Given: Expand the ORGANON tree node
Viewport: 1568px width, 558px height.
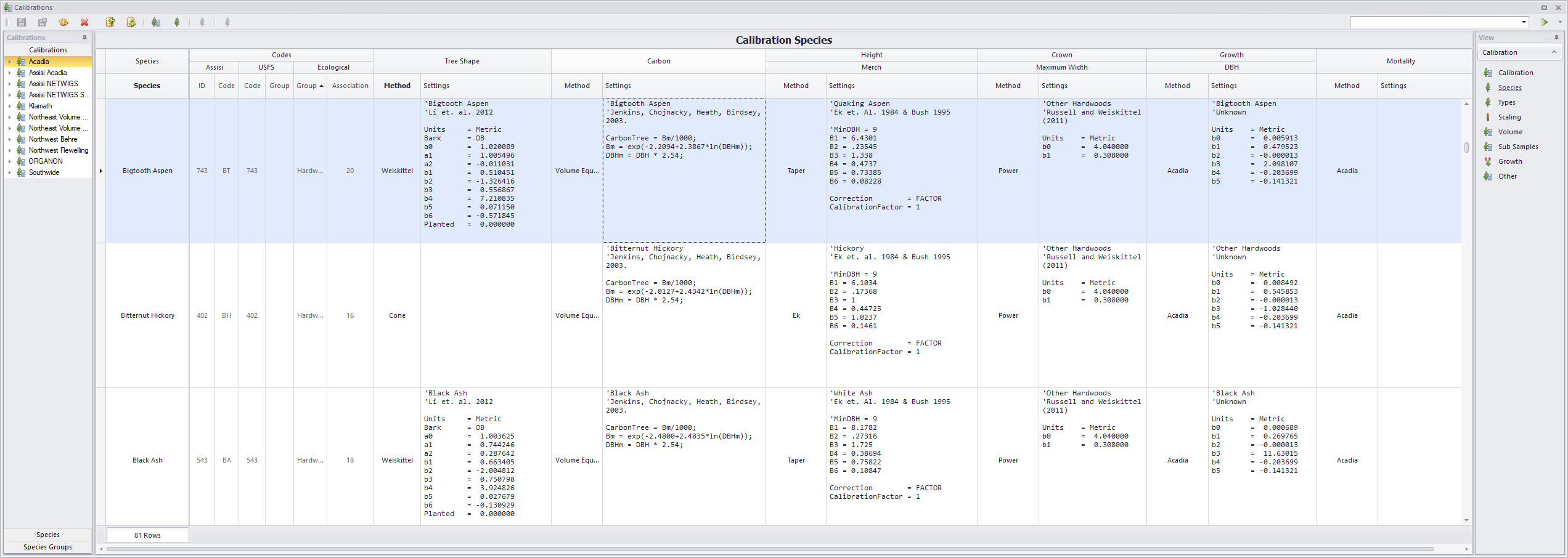Looking at the screenshot, I should point(10,161).
